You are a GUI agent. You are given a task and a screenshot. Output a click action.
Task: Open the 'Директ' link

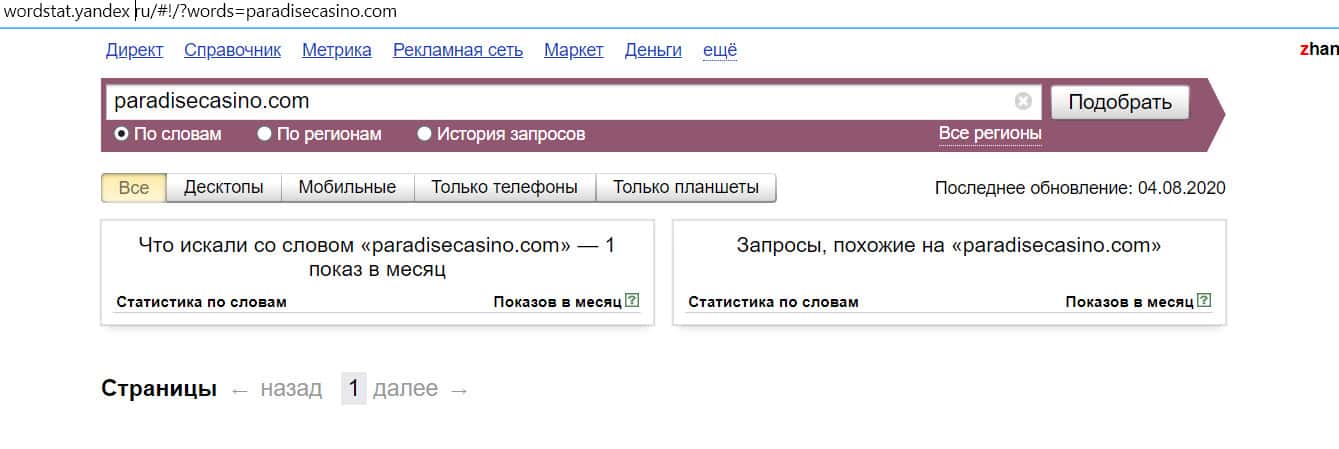click(134, 50)
